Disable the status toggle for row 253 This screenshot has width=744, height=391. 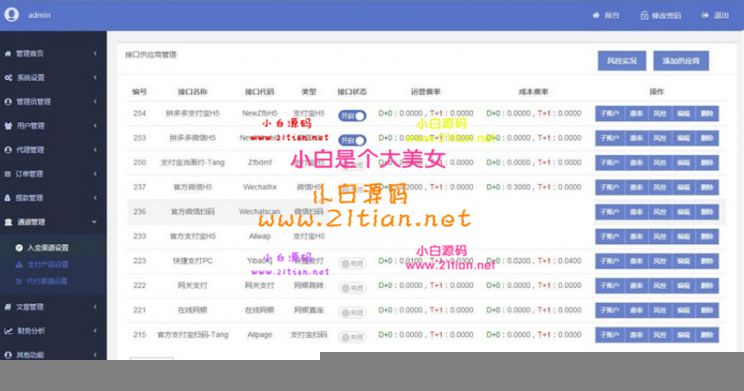352,140
